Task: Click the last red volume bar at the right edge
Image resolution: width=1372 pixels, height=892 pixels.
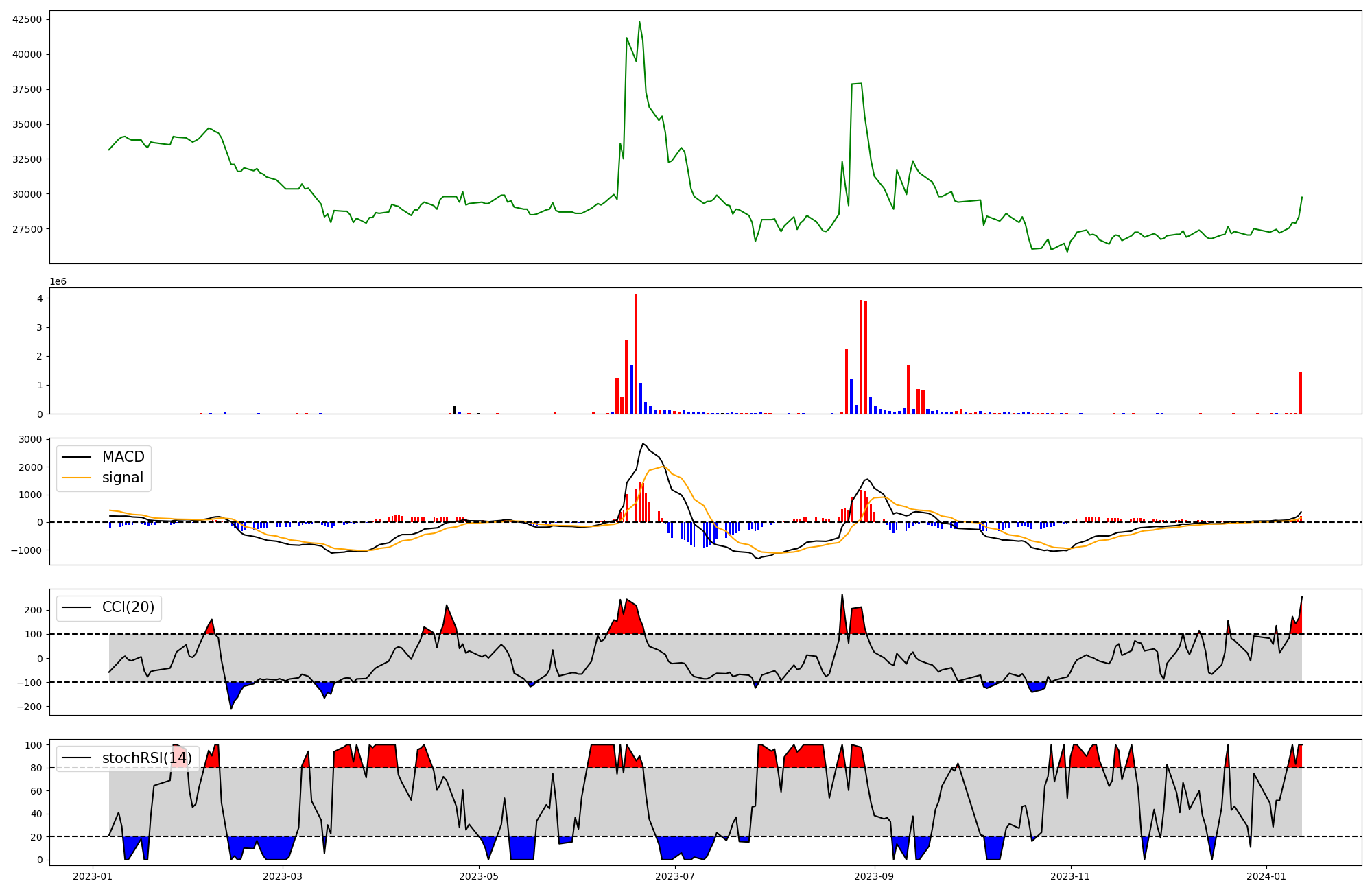Action: click(x=1301, y=392)
